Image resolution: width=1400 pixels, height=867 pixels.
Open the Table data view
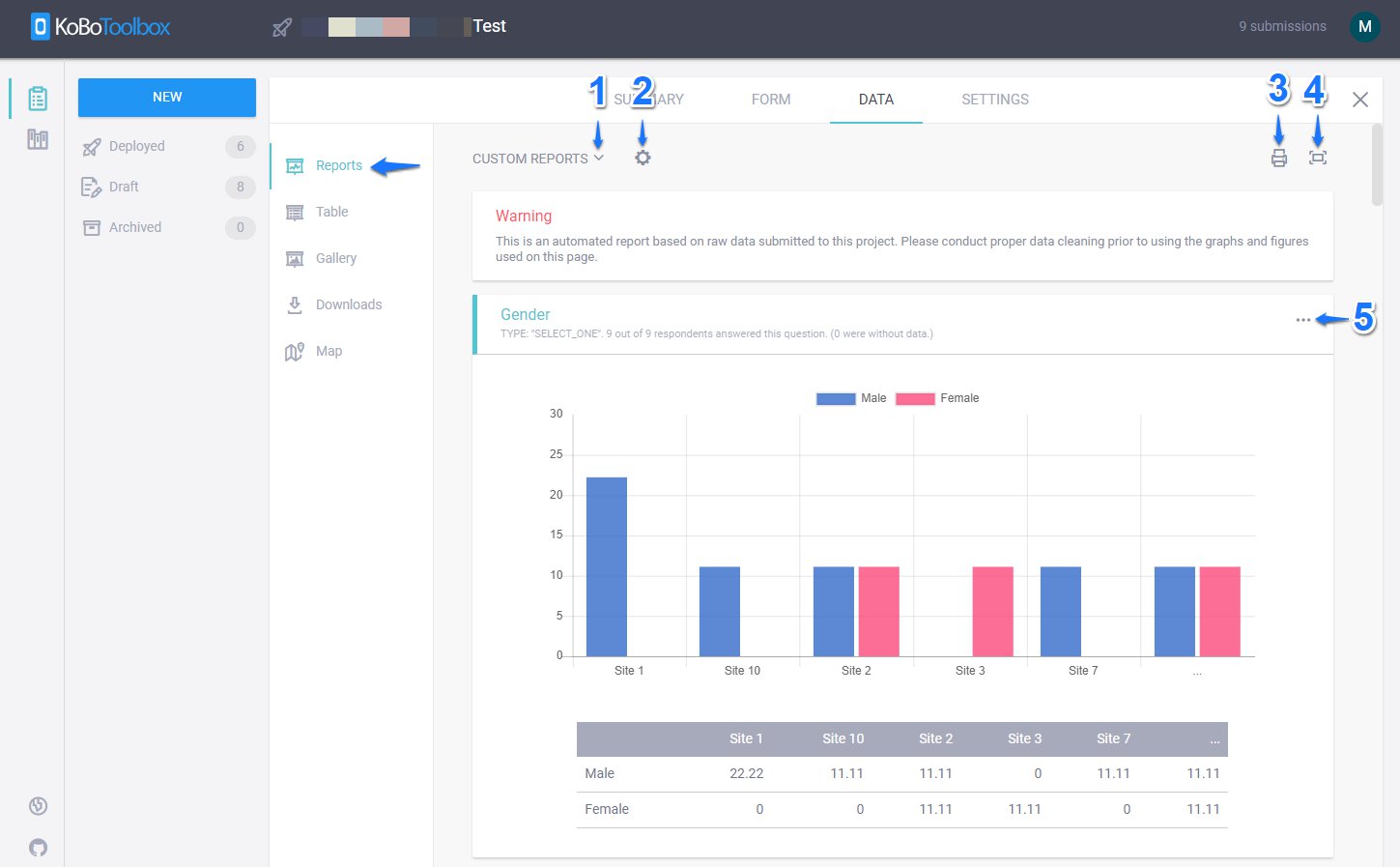click(x=331, y=212)
